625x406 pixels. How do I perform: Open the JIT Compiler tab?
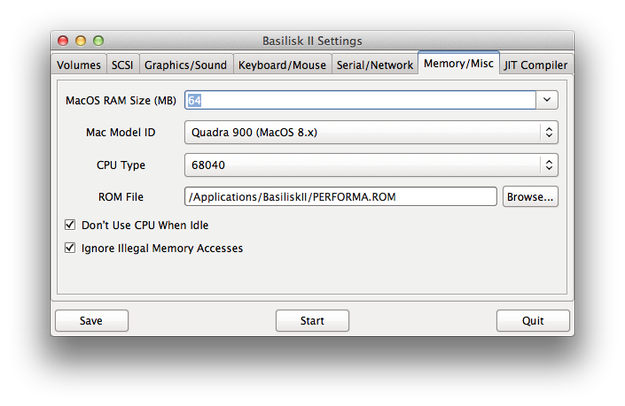click(536, 65)
